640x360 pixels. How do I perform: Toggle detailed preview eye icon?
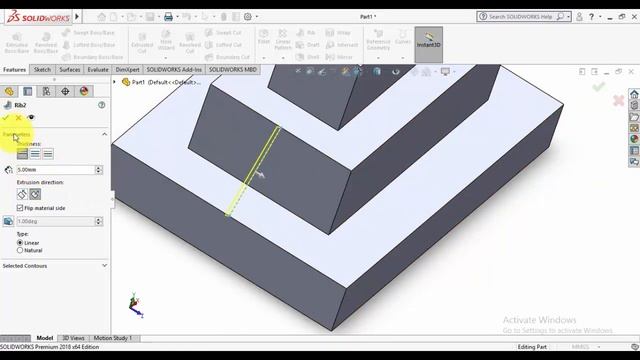pyautogui.click(x=31, y=118)
